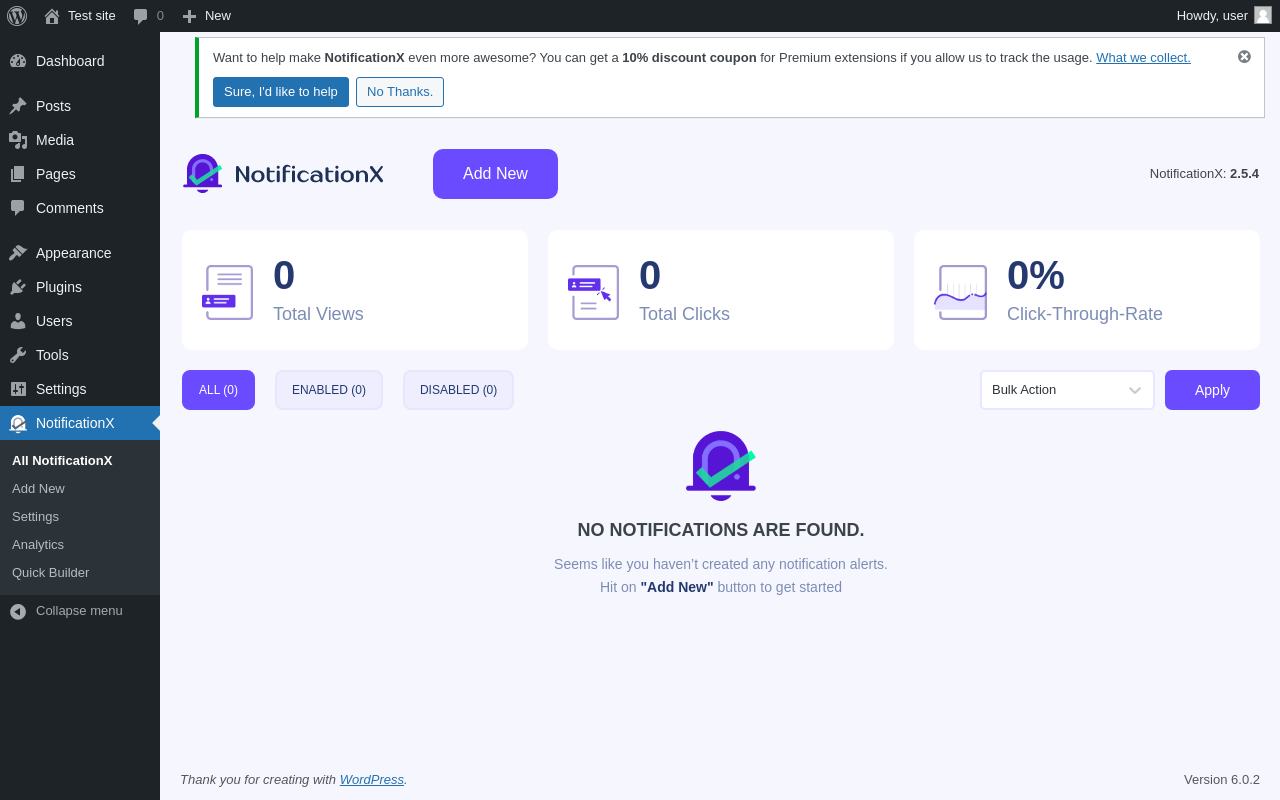Dismiss the tracking notice with X icon
This screenshot has height=800, width=1280.
[x=1244, y=57]
